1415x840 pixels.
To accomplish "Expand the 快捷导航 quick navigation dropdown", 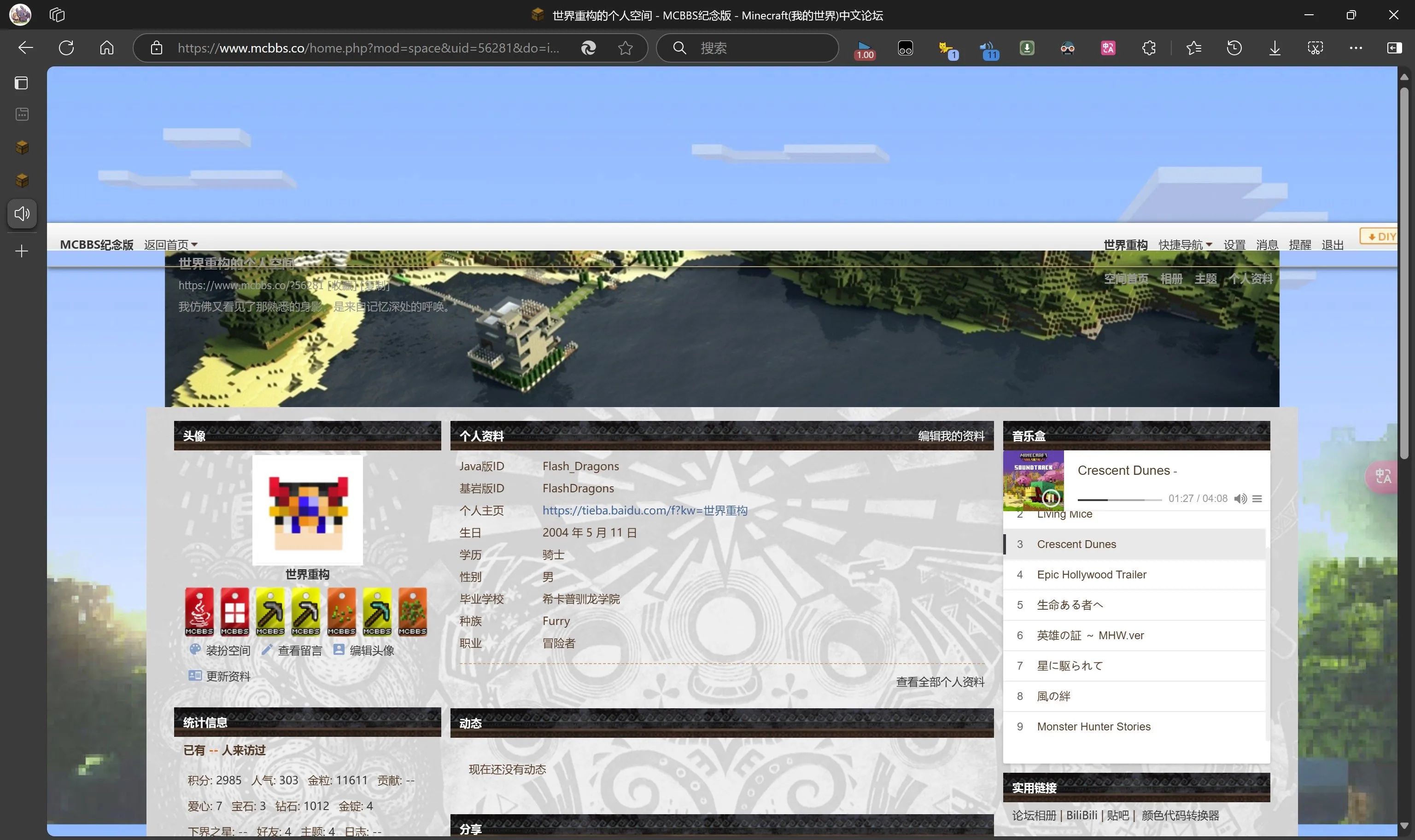I will click(1185, 245).
